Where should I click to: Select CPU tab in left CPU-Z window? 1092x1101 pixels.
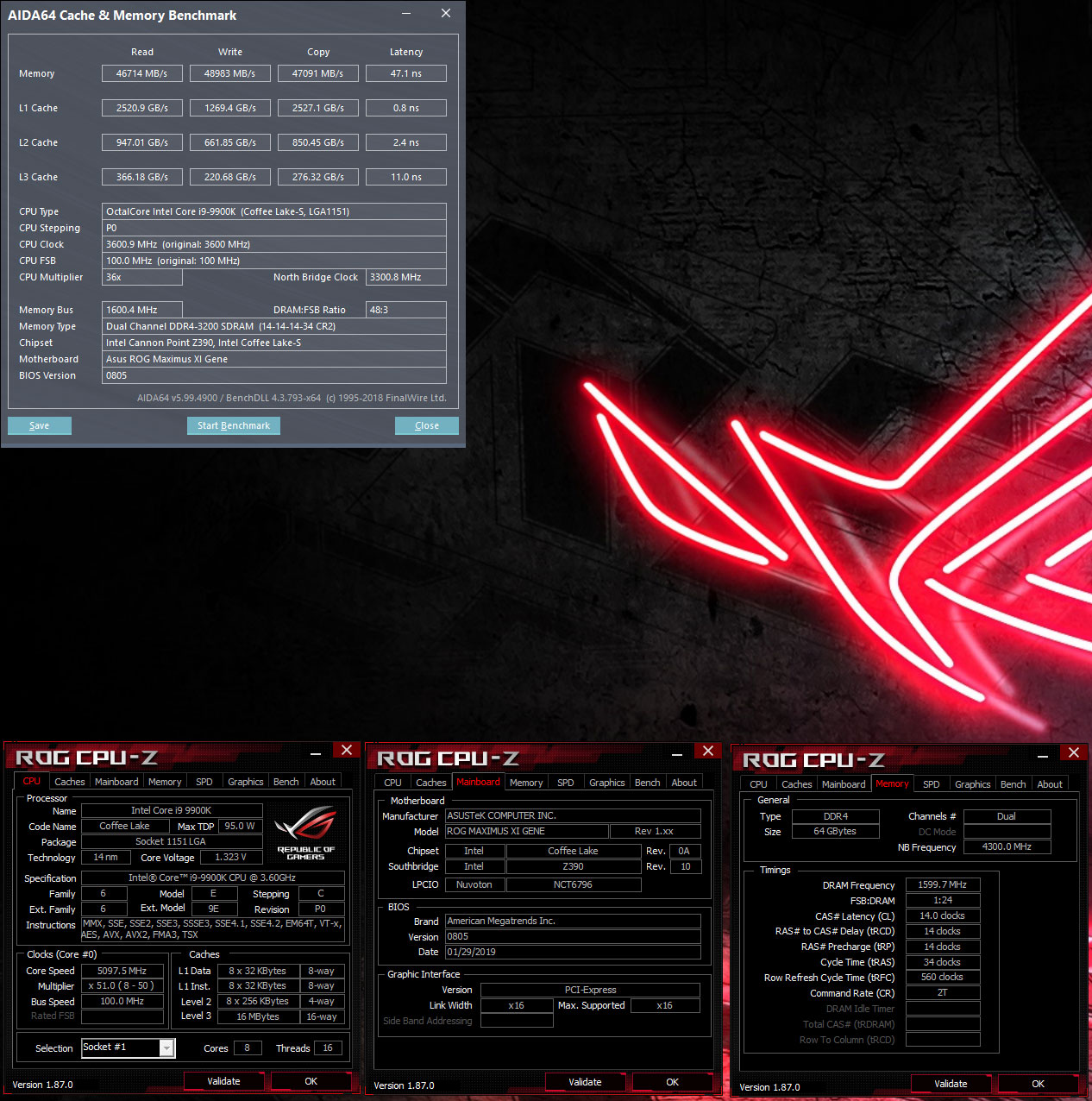[32, 781]
